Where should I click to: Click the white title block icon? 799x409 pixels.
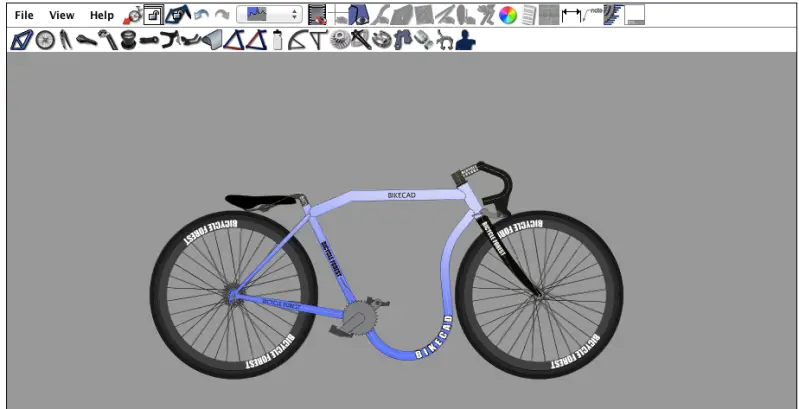pos(634,15)
